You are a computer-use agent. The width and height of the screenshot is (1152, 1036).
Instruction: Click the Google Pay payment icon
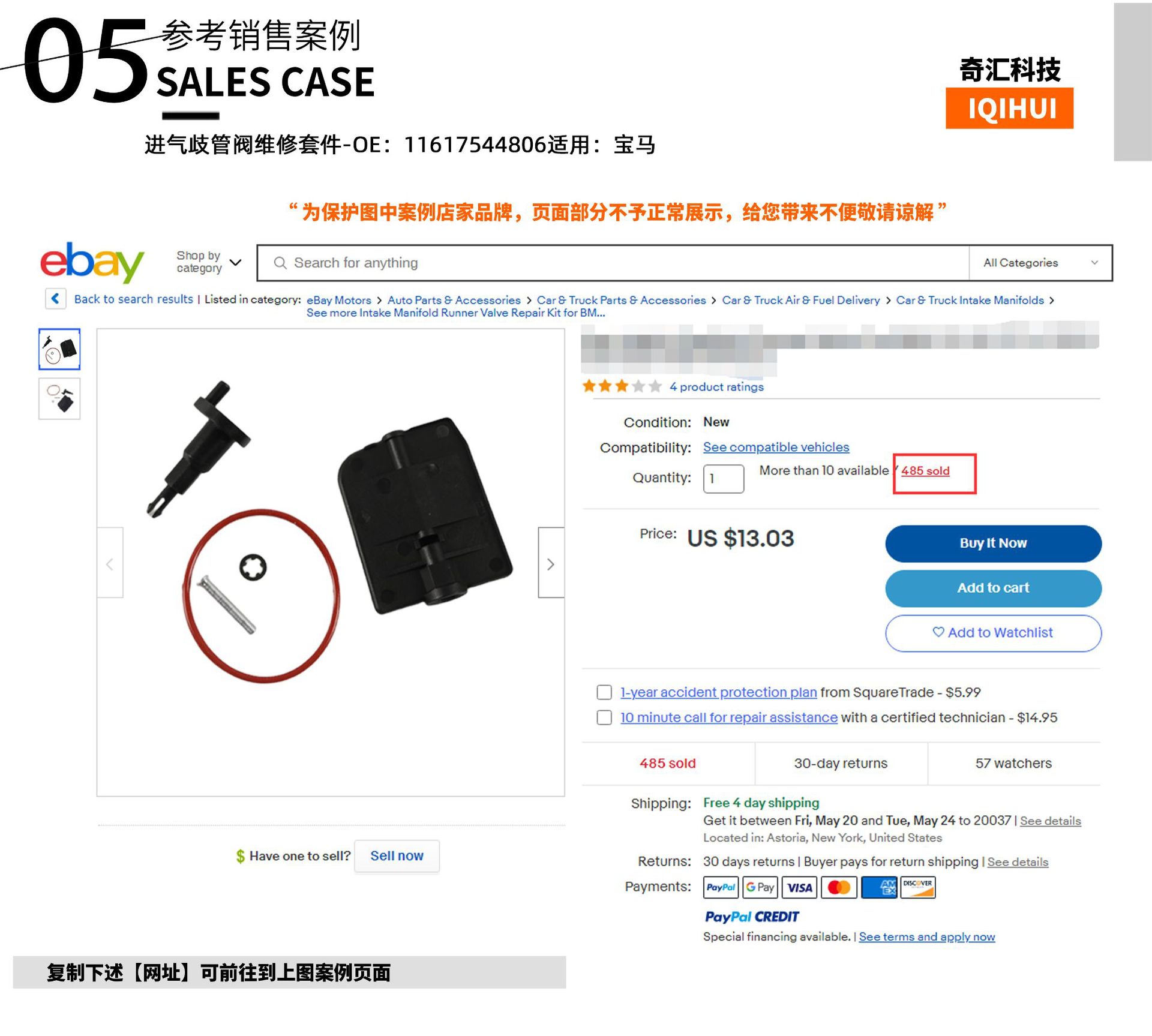tap(760, 887)
